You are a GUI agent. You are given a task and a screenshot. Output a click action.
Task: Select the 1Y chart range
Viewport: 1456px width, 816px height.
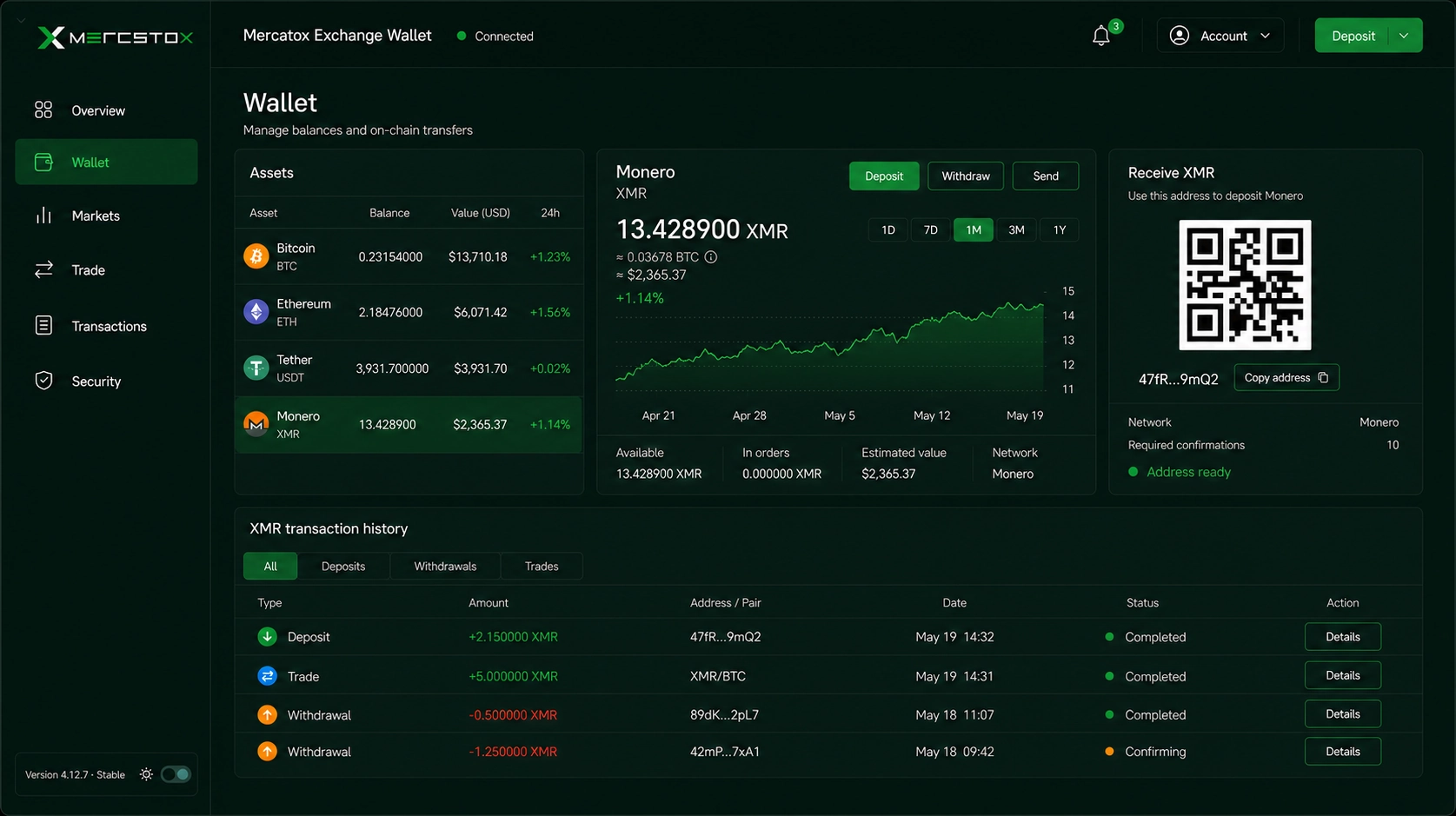pos(1060,229)
